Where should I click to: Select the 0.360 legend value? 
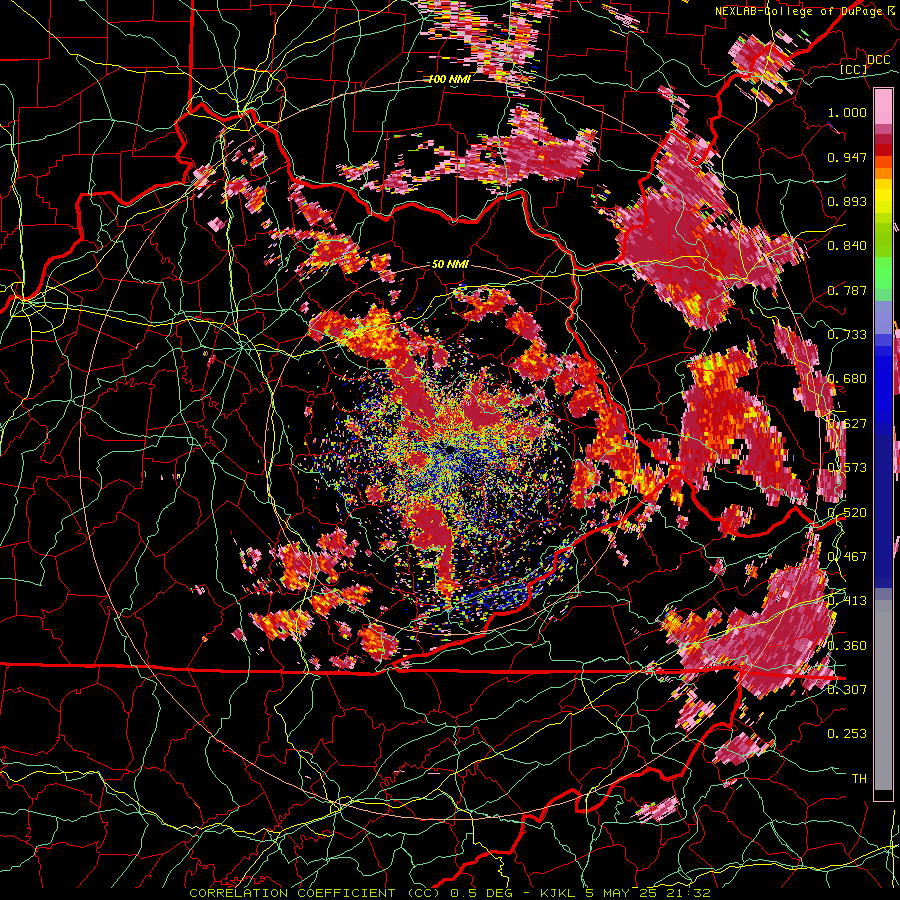click(x=847, y=646)
